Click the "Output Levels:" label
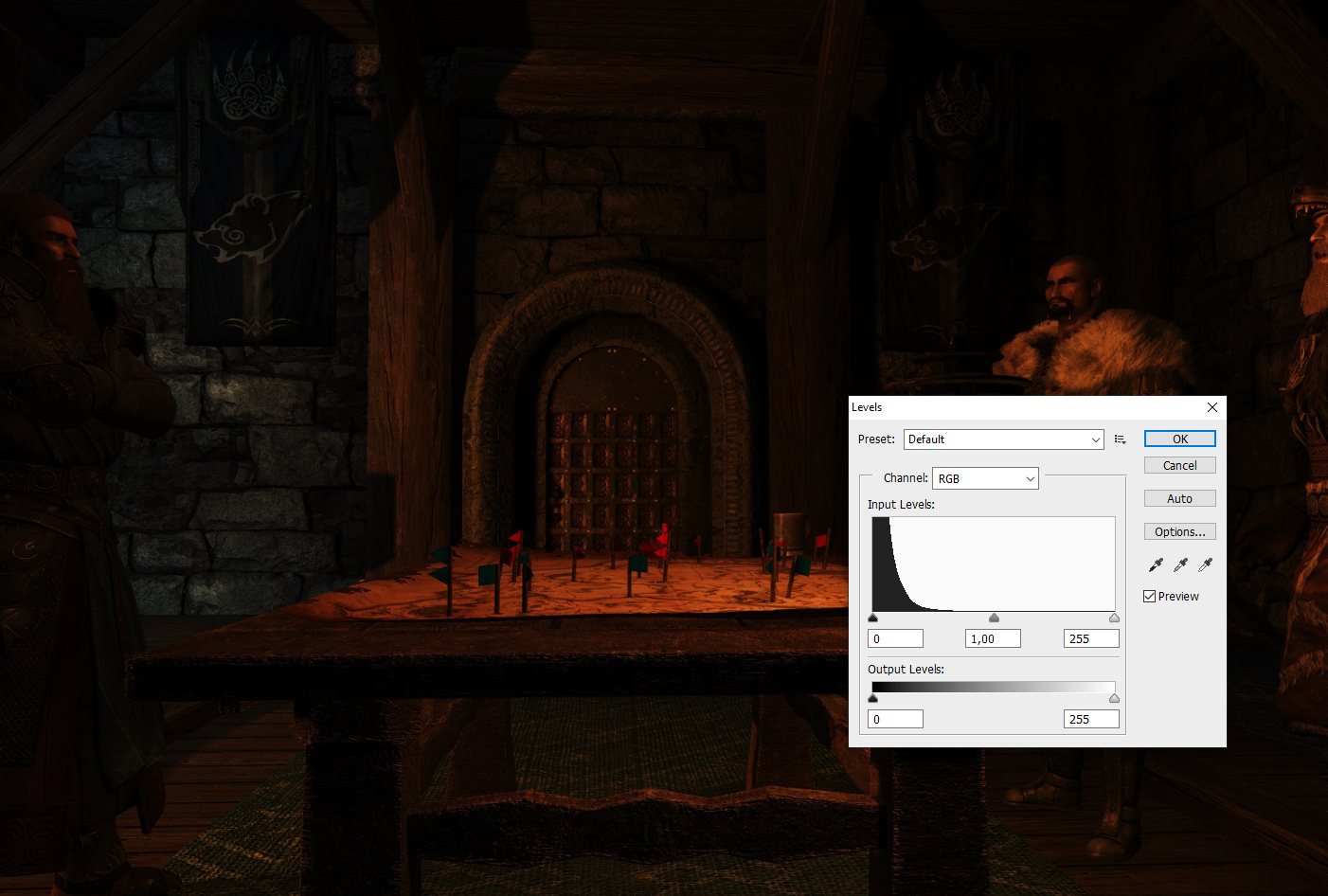This screenshot has height=896, width=1328. click(906, 670)
